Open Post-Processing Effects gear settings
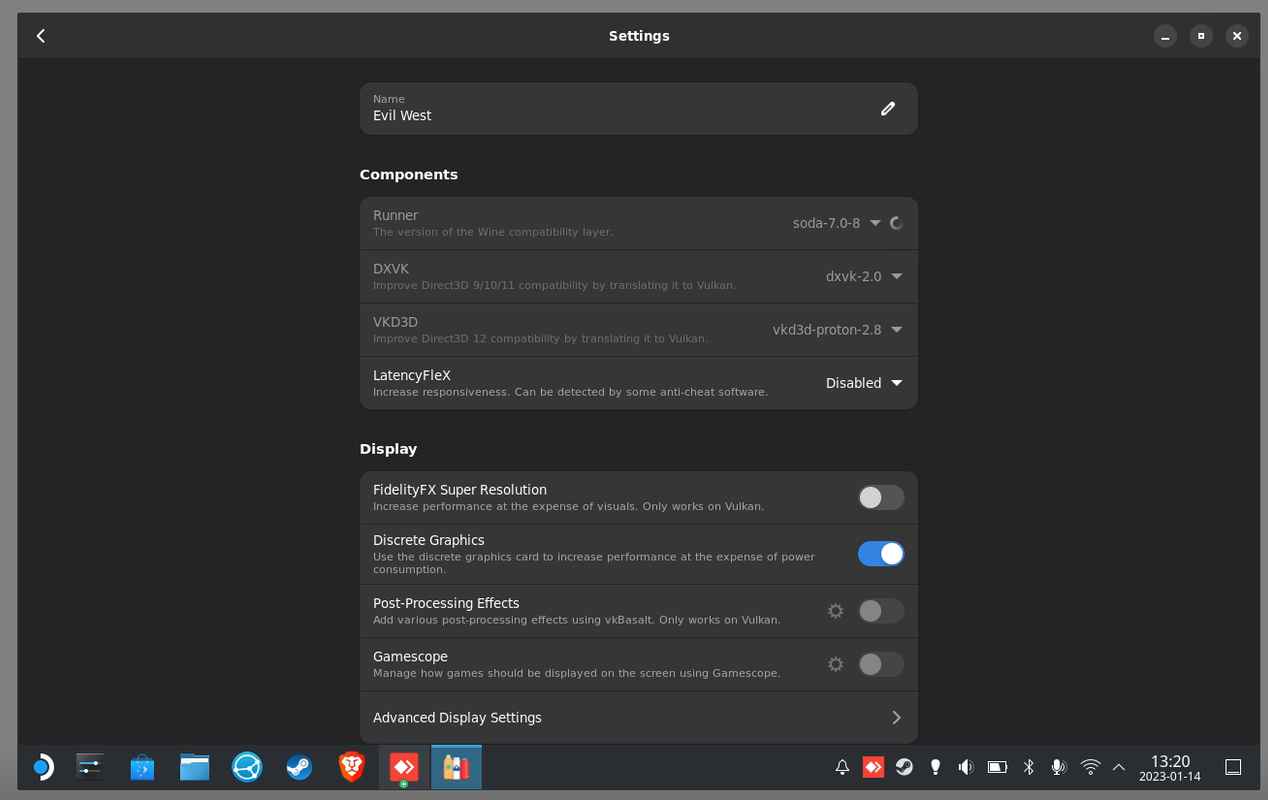 (x=836, y=611)
